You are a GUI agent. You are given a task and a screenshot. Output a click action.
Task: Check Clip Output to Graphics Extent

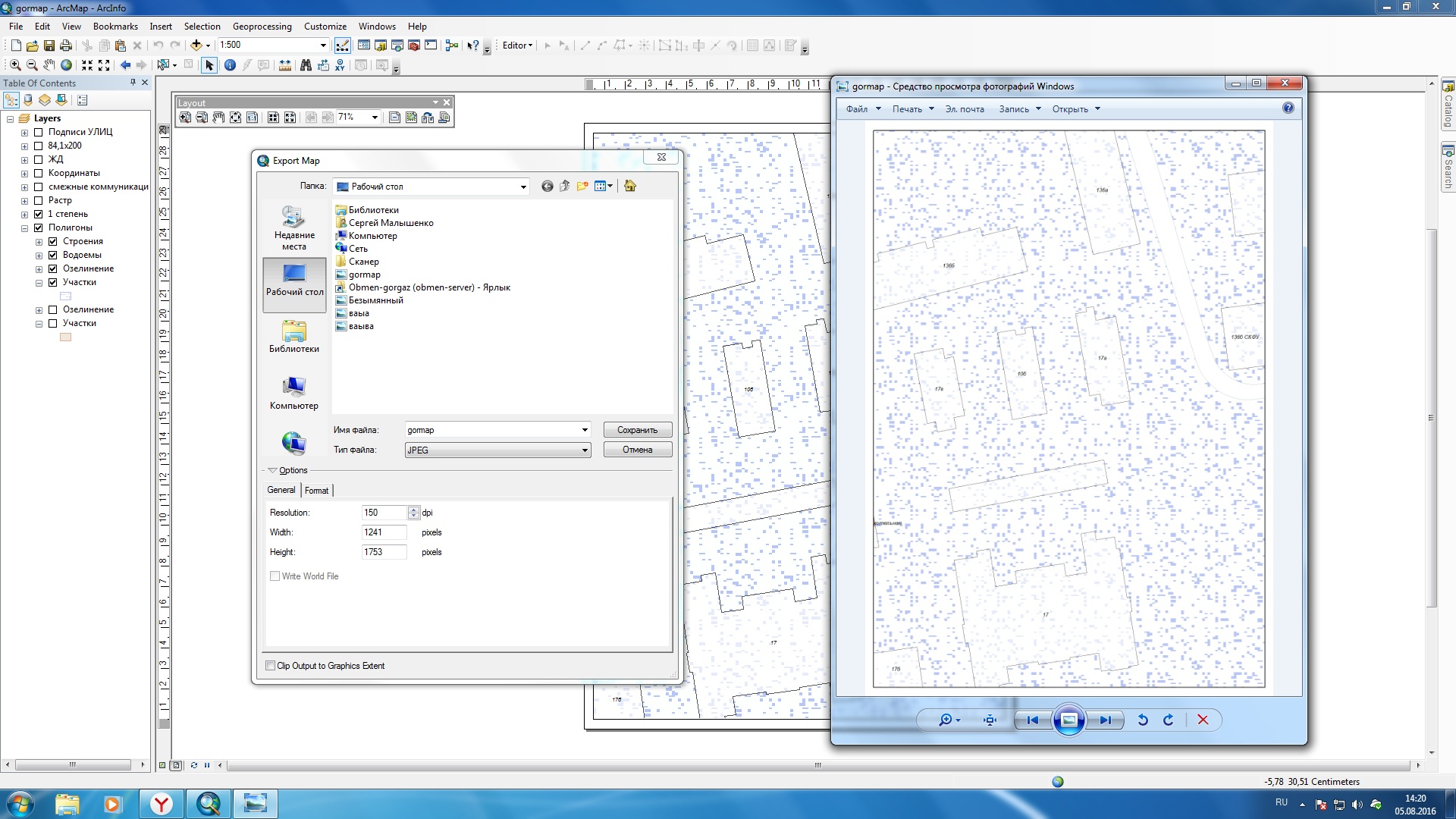pos(271,666)
